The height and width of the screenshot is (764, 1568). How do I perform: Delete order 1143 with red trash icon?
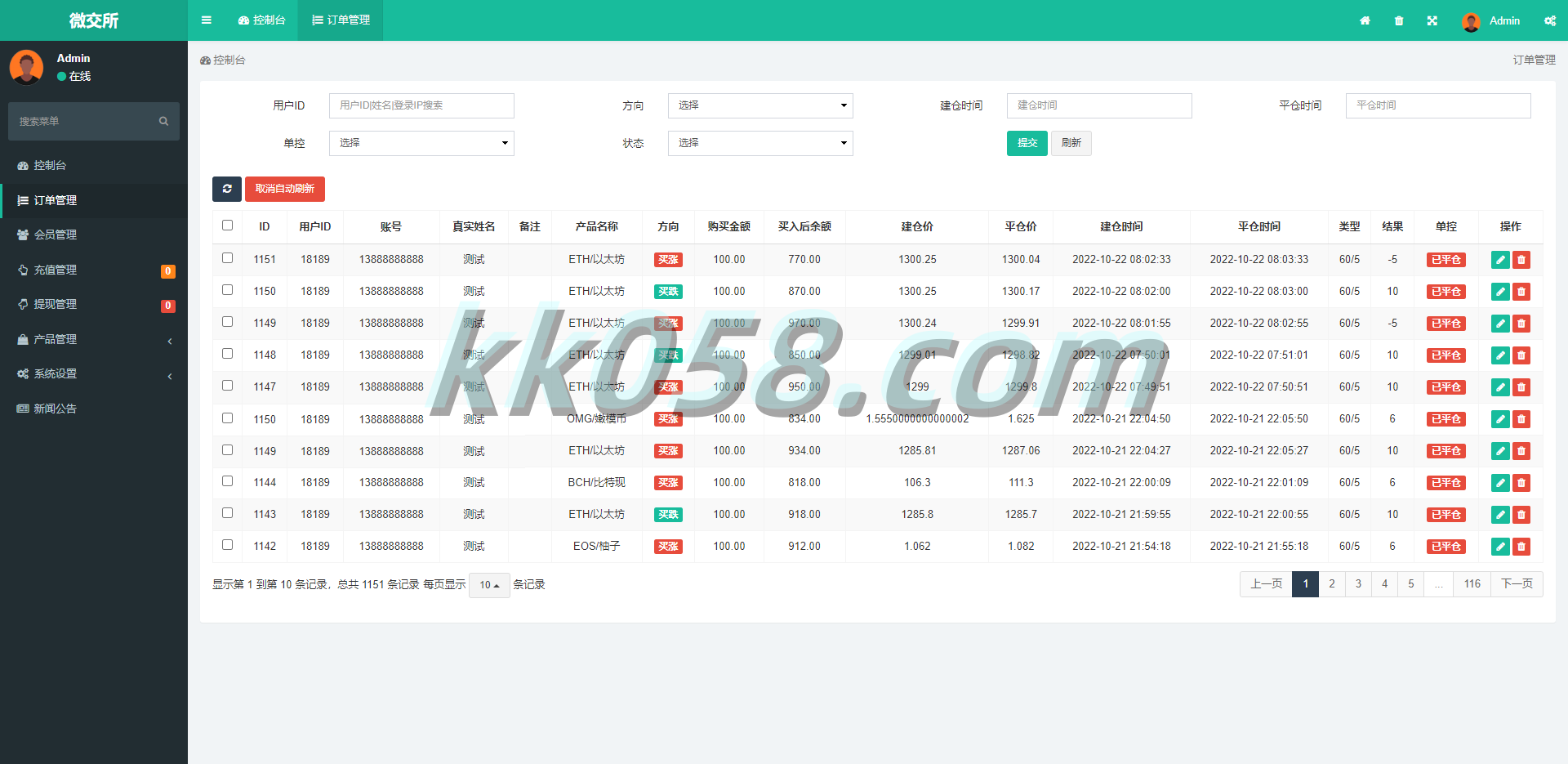point(1521,515)
